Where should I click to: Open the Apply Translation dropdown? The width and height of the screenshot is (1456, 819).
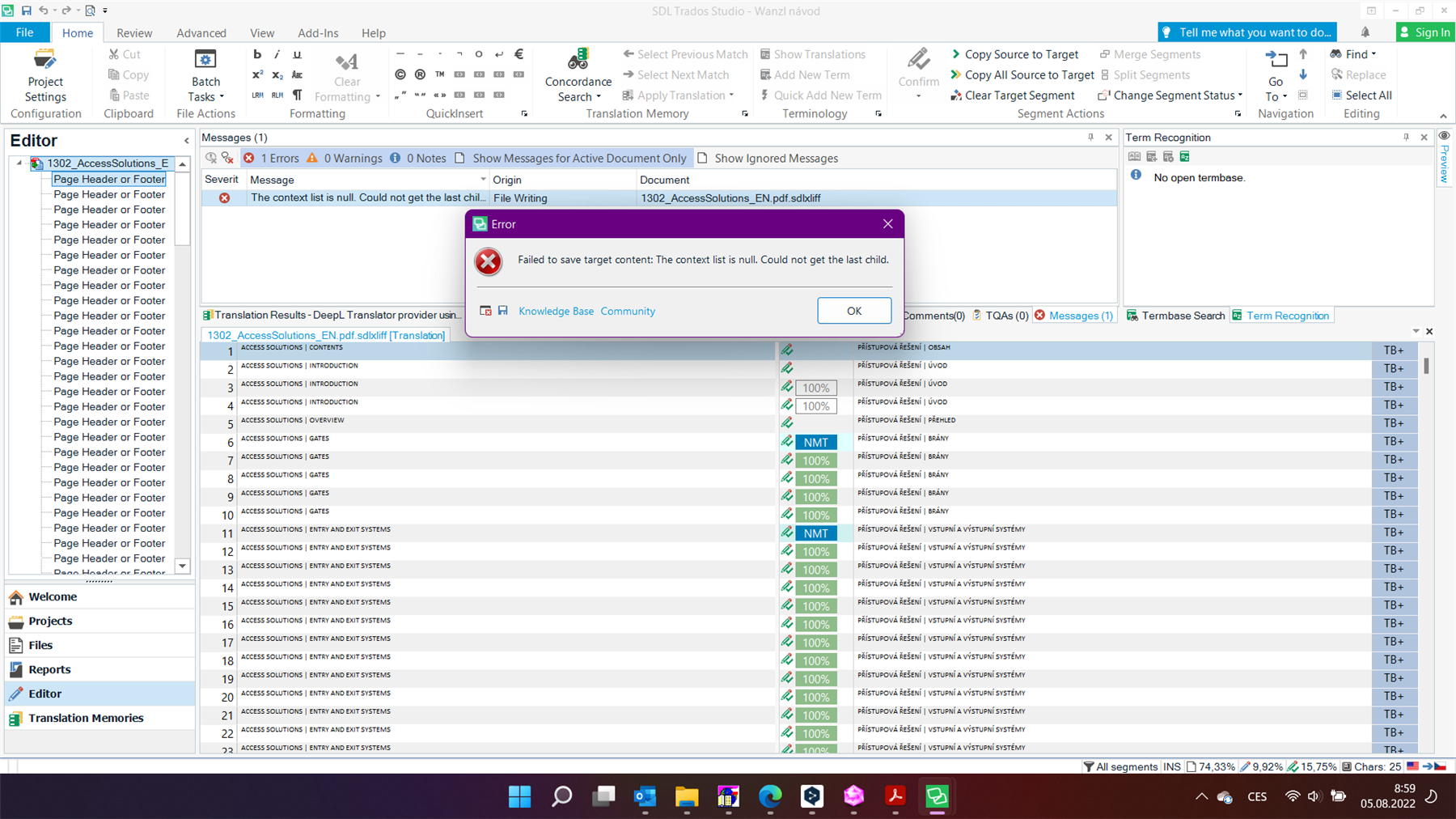[730, 95]
